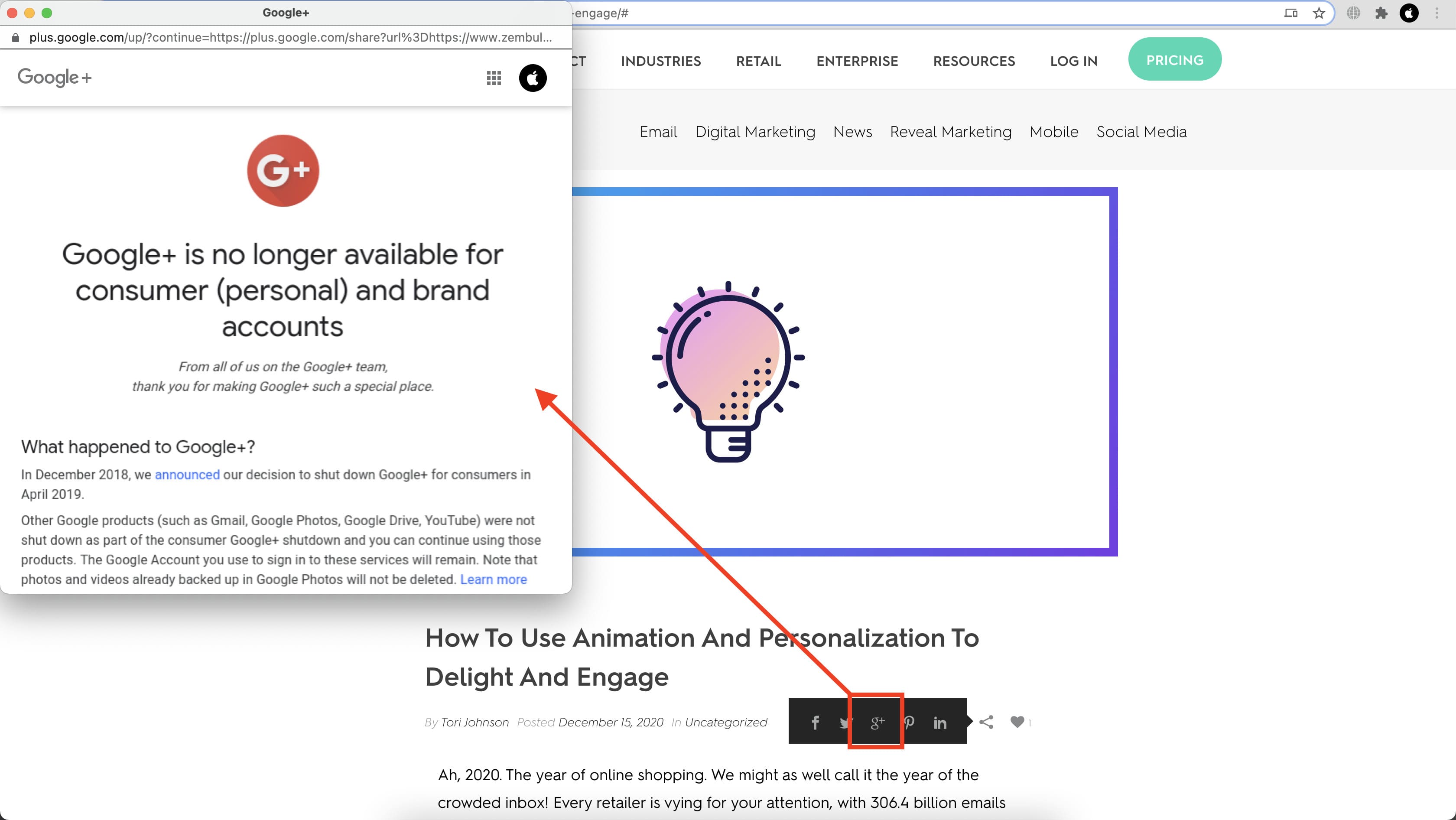Close the Google+ popup window
The image size is (1456, 820).
[12, 13]
